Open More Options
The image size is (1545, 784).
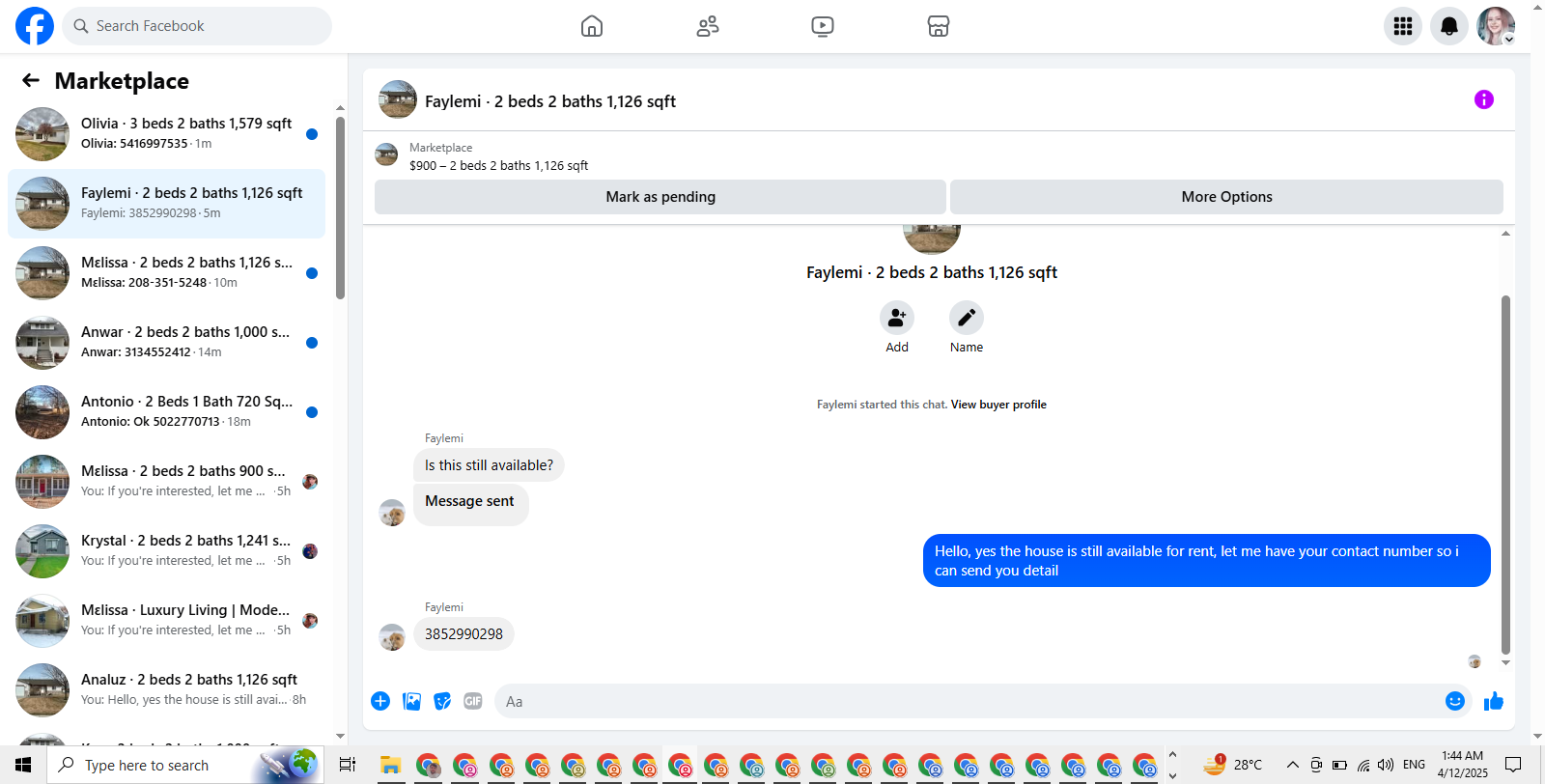click(1226, 197)
